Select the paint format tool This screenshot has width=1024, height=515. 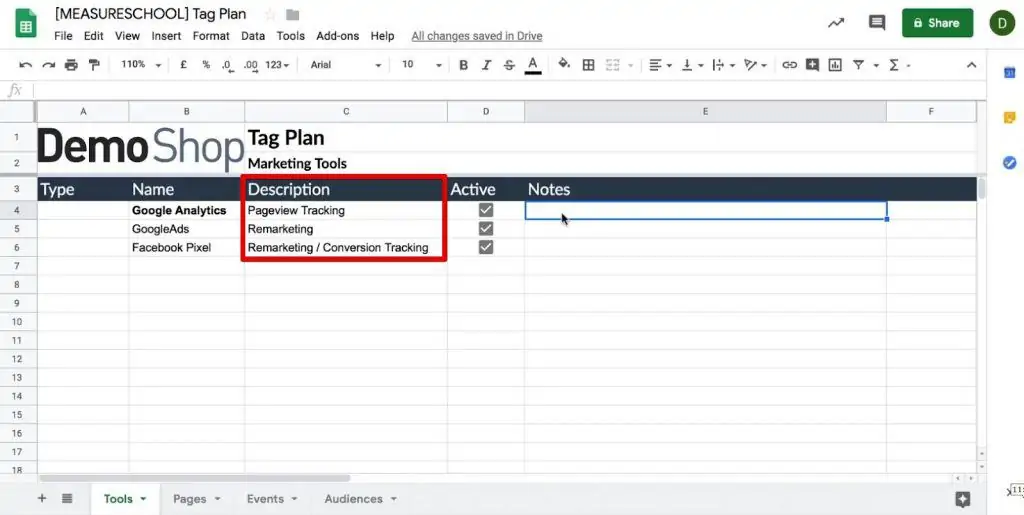coord(94,65)
